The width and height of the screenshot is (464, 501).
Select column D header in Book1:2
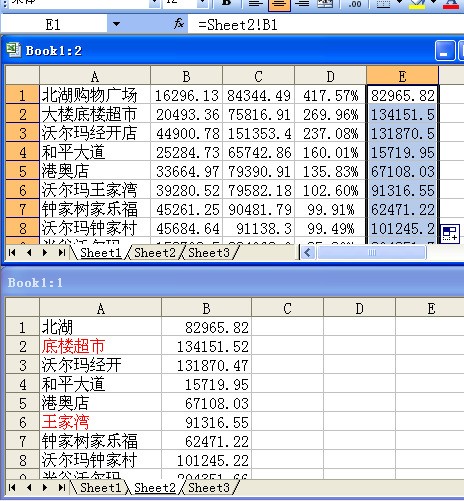(x=331, y=76)
